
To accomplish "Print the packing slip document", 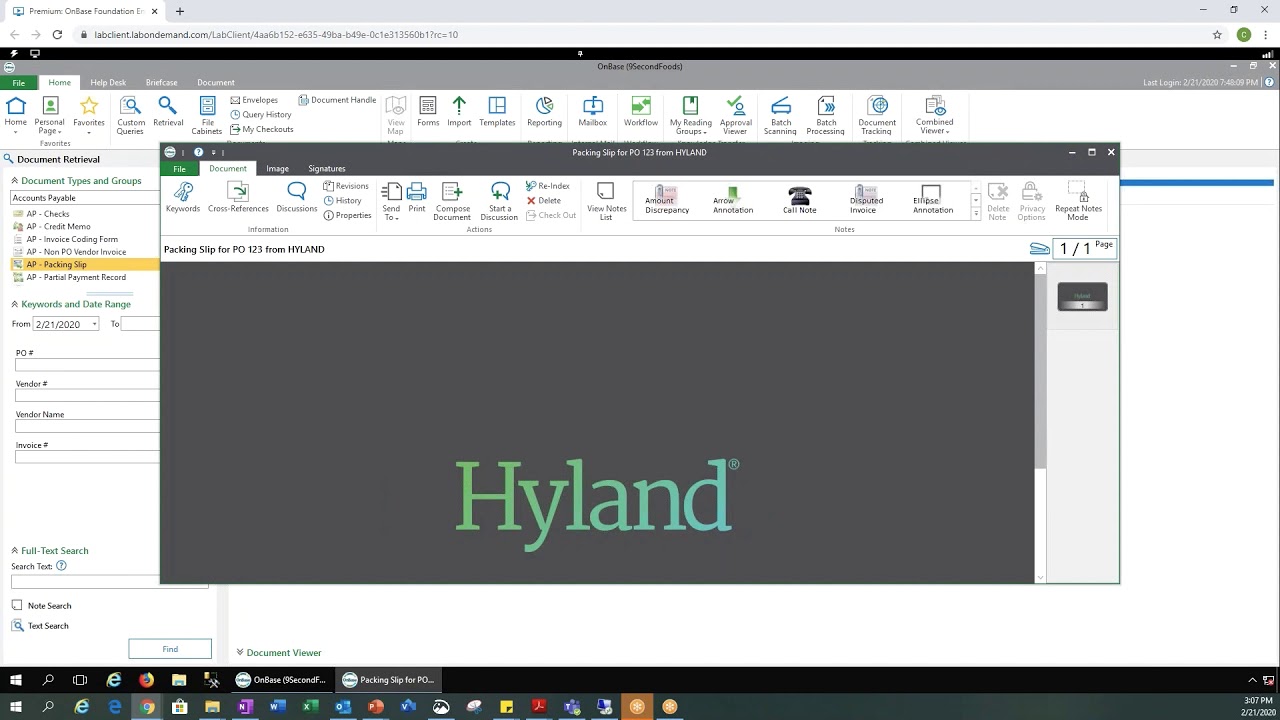I will click(417, 198).
